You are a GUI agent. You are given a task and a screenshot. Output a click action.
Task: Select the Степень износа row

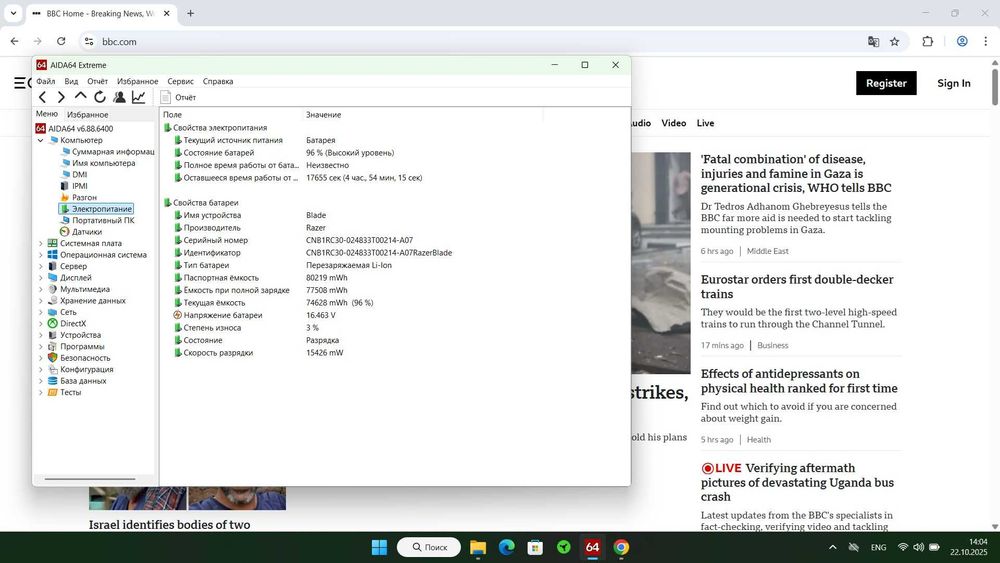(246, 328)
